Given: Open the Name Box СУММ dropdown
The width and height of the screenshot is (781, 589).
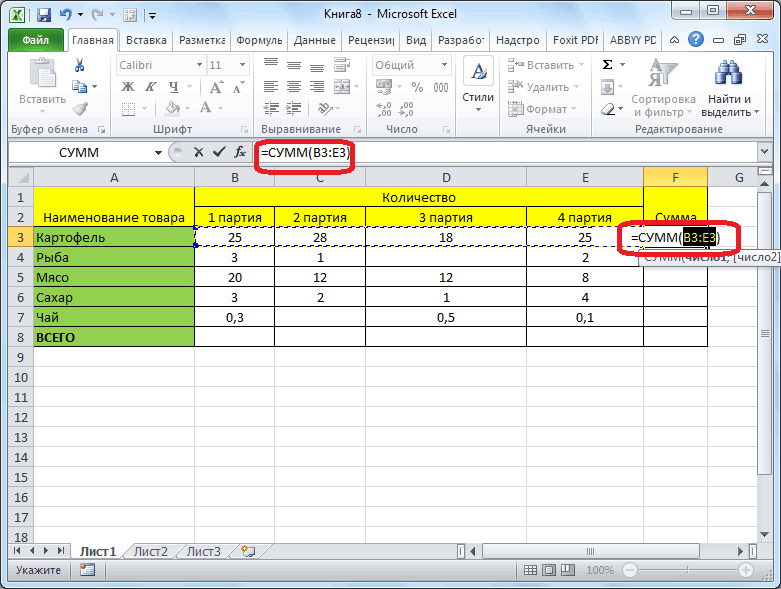Looking at the screenshot, I should 158,152.
